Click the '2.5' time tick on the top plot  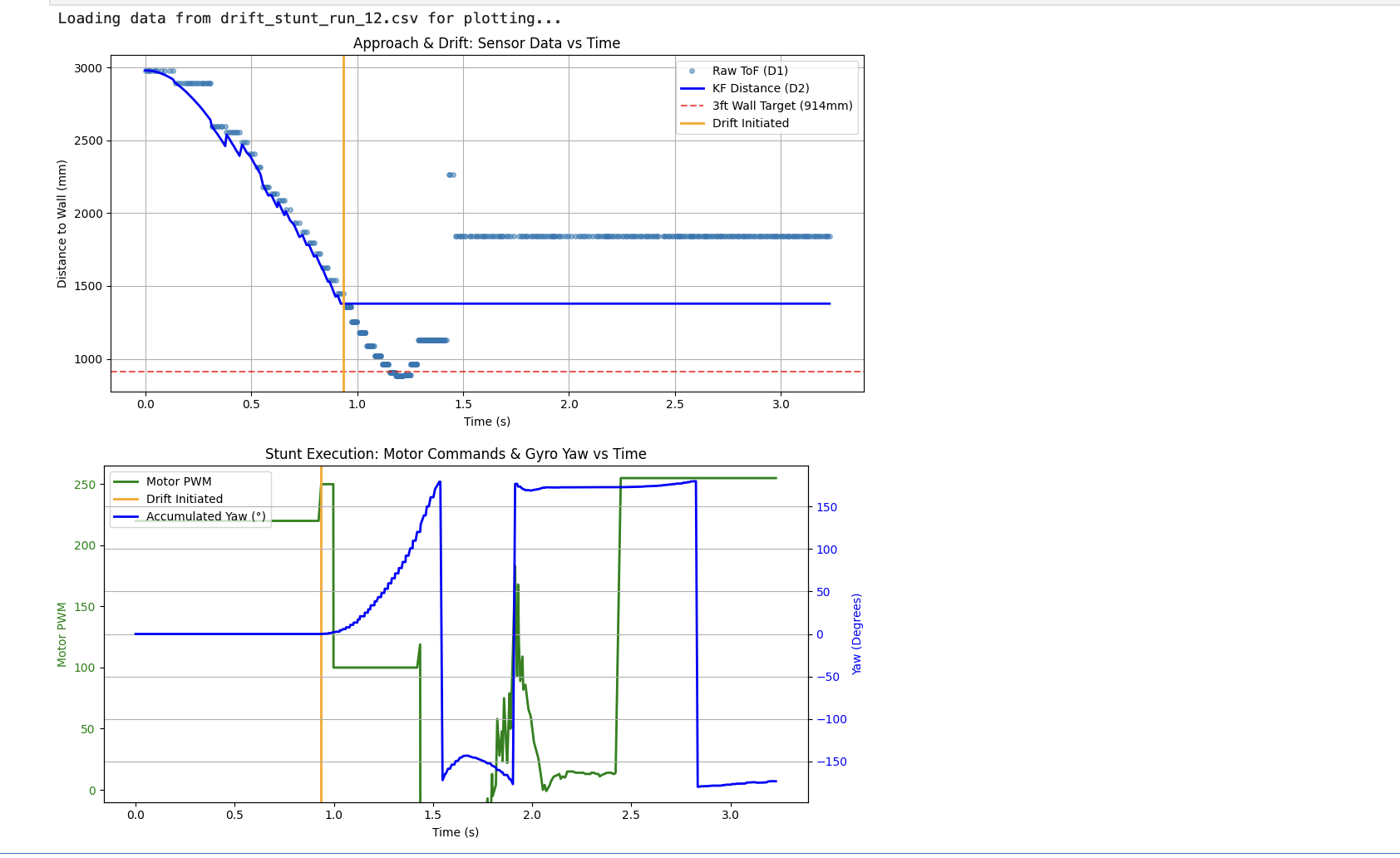click(x=675, y=404)
